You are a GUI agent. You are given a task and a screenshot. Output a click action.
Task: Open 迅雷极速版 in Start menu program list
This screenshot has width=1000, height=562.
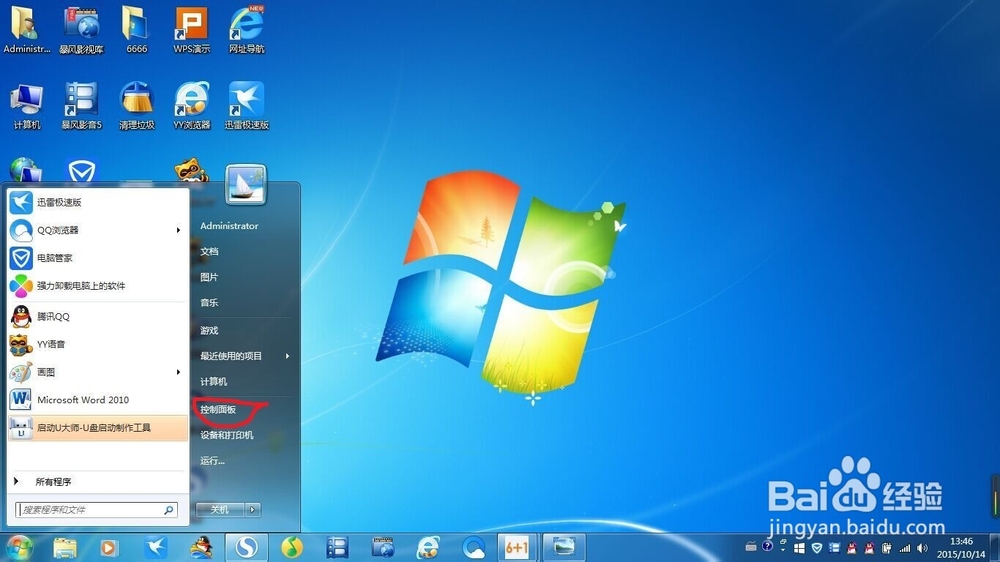coord(98,202)
